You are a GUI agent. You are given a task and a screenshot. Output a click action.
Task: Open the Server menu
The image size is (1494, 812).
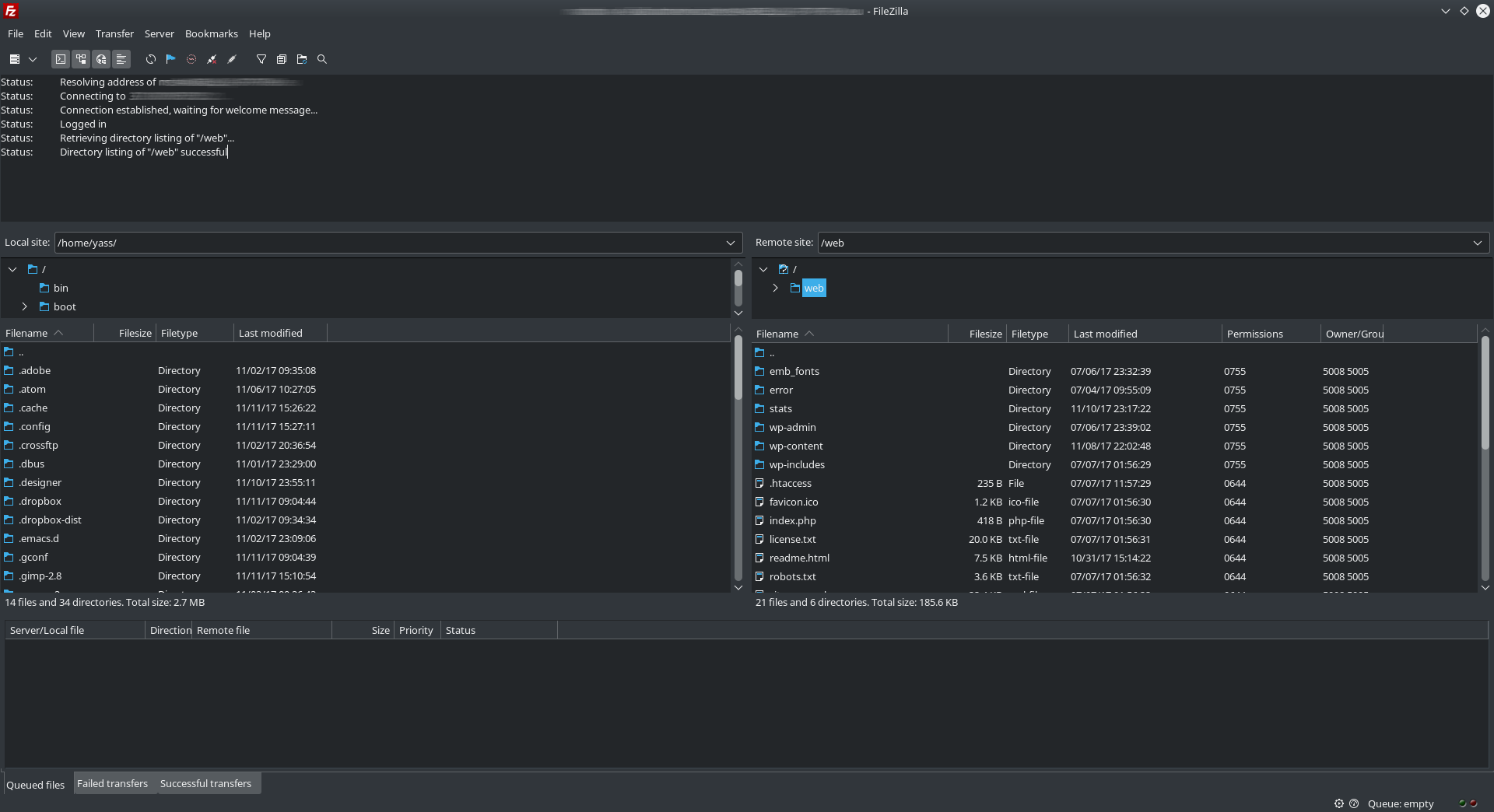(160, 34)
